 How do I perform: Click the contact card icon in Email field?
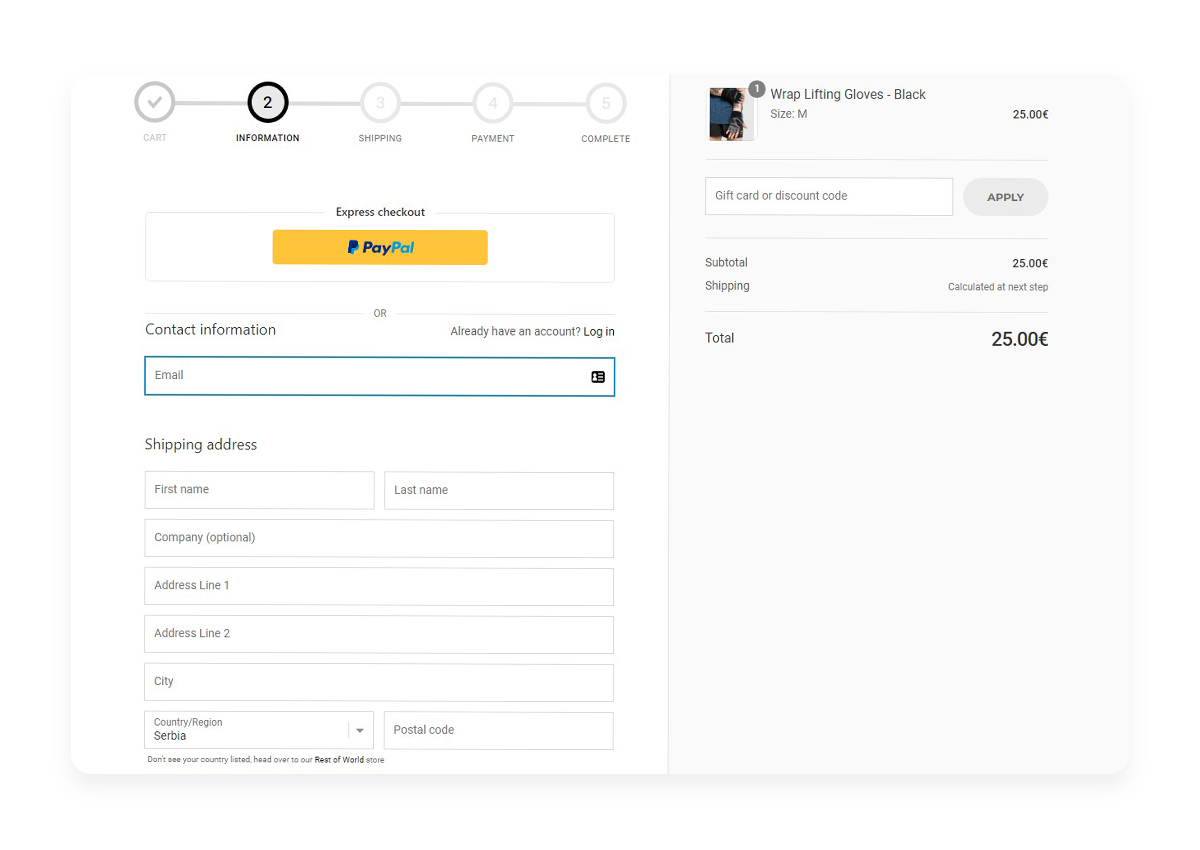pos(598,377)
